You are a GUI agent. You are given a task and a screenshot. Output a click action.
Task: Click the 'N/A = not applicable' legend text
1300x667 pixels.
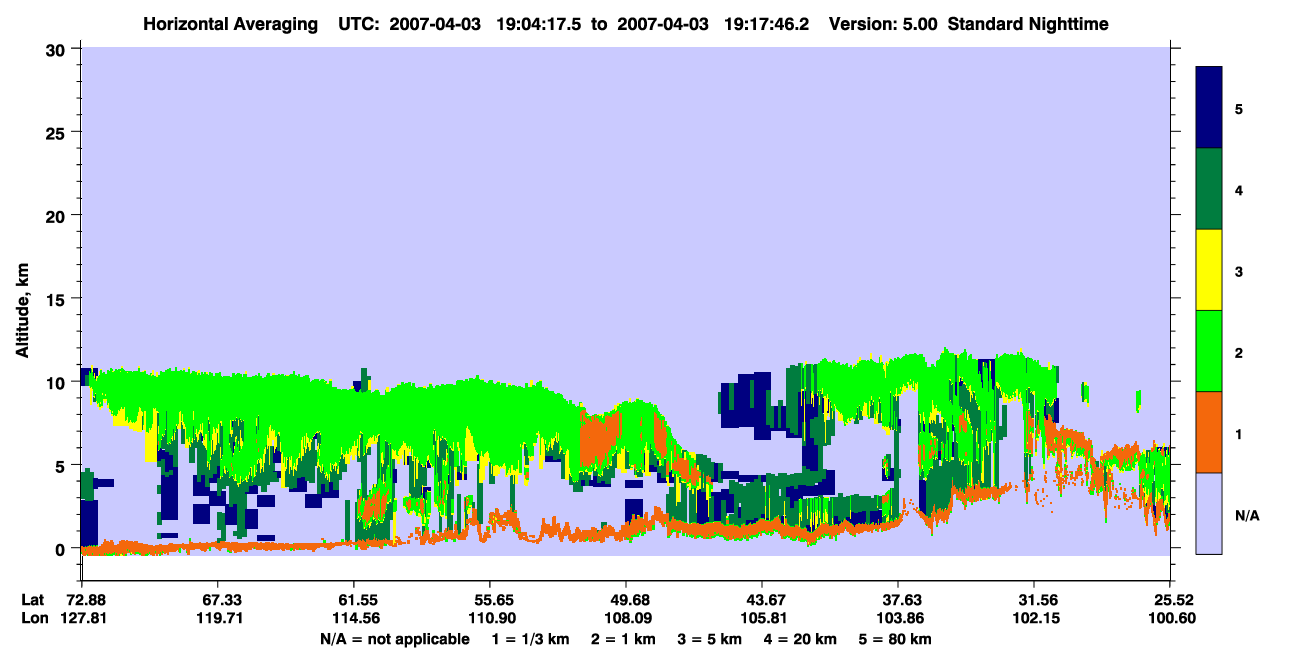point(395,639)
